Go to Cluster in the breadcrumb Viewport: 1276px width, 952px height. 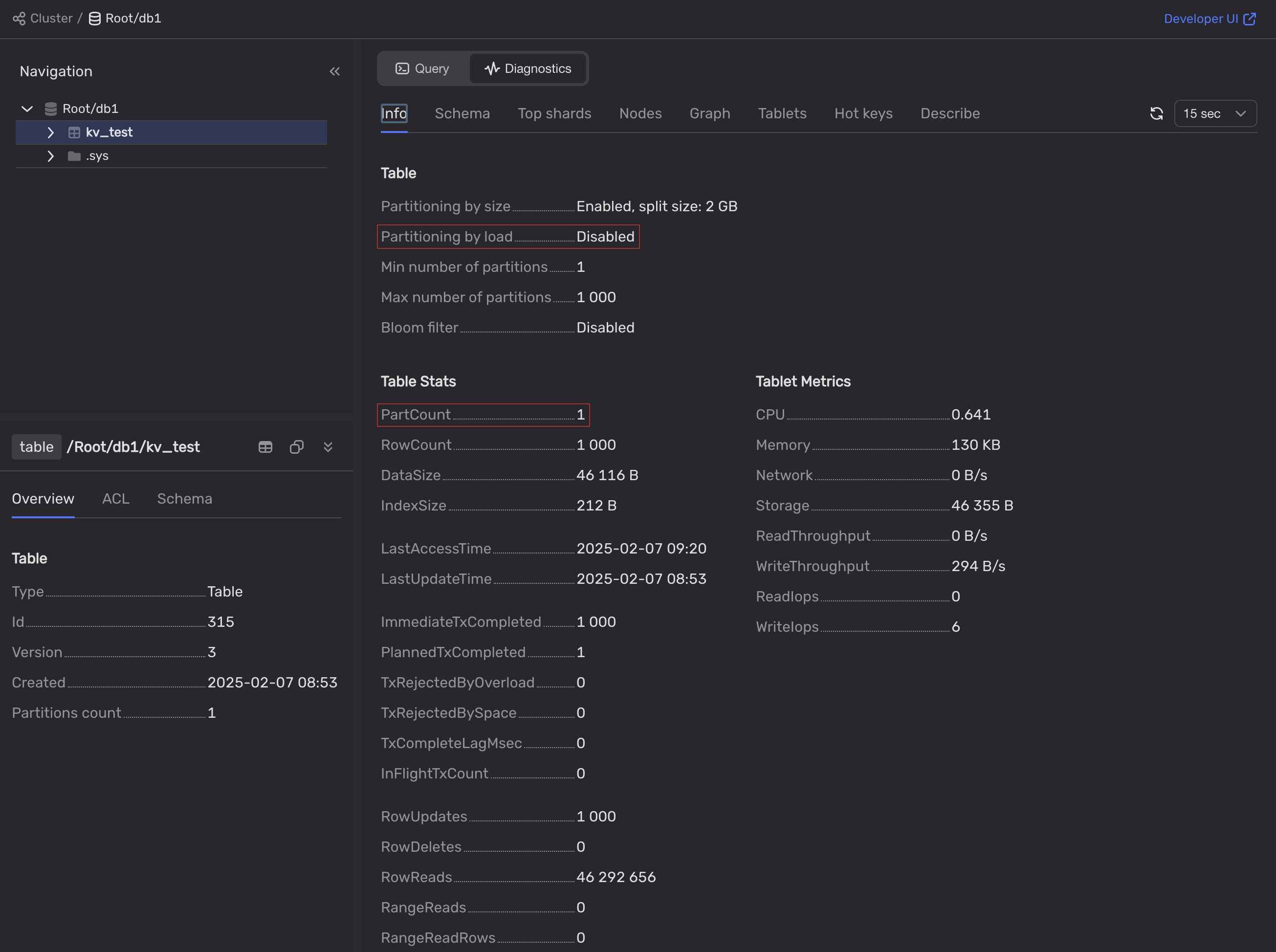pos(51,19)
